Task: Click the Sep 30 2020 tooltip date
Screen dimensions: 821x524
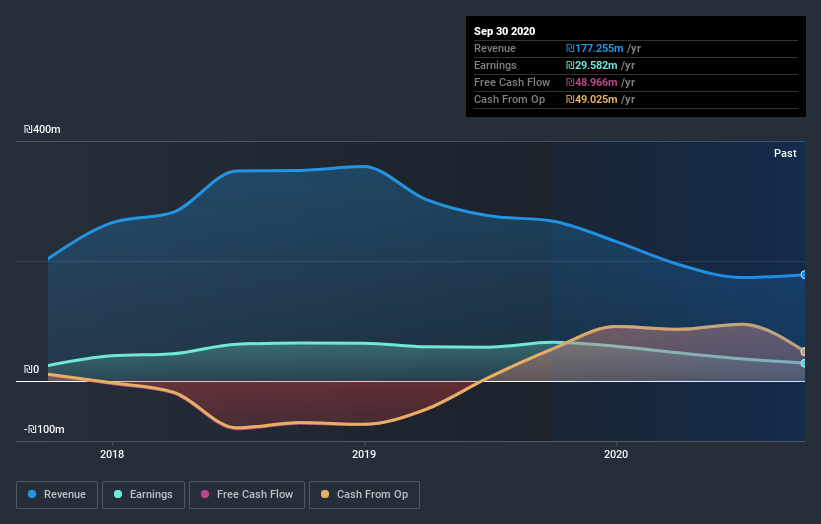Action: pos(504,31)
